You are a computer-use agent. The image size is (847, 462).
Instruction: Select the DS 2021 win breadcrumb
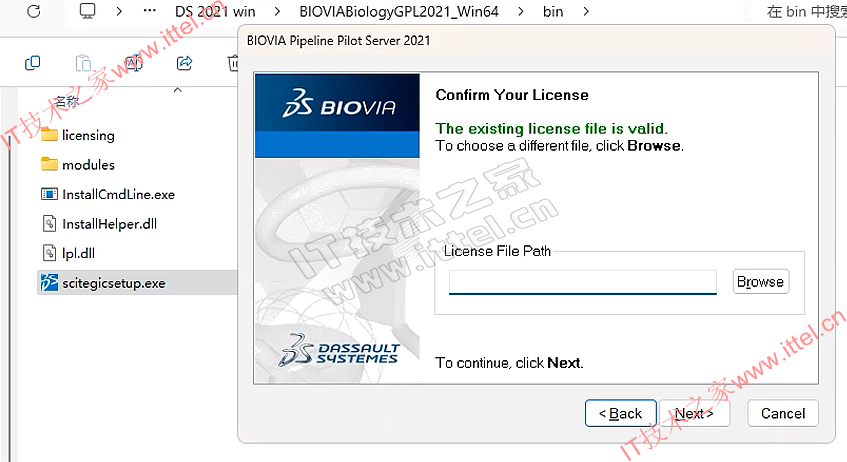point(215,11)
